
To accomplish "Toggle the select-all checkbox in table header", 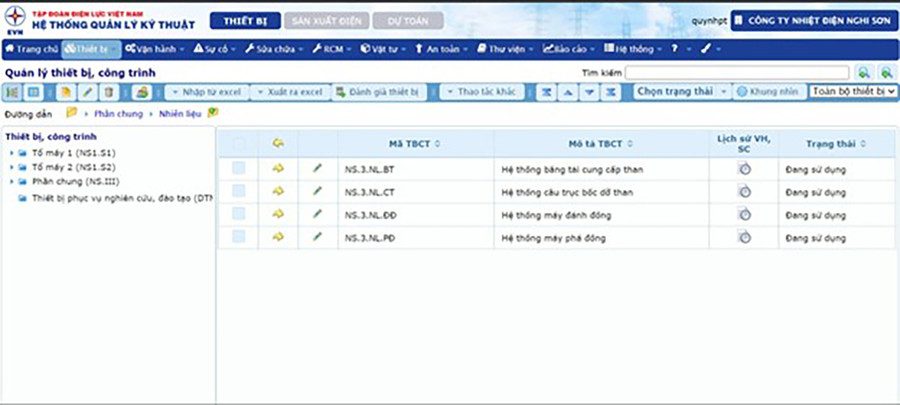I will [238, 145].
